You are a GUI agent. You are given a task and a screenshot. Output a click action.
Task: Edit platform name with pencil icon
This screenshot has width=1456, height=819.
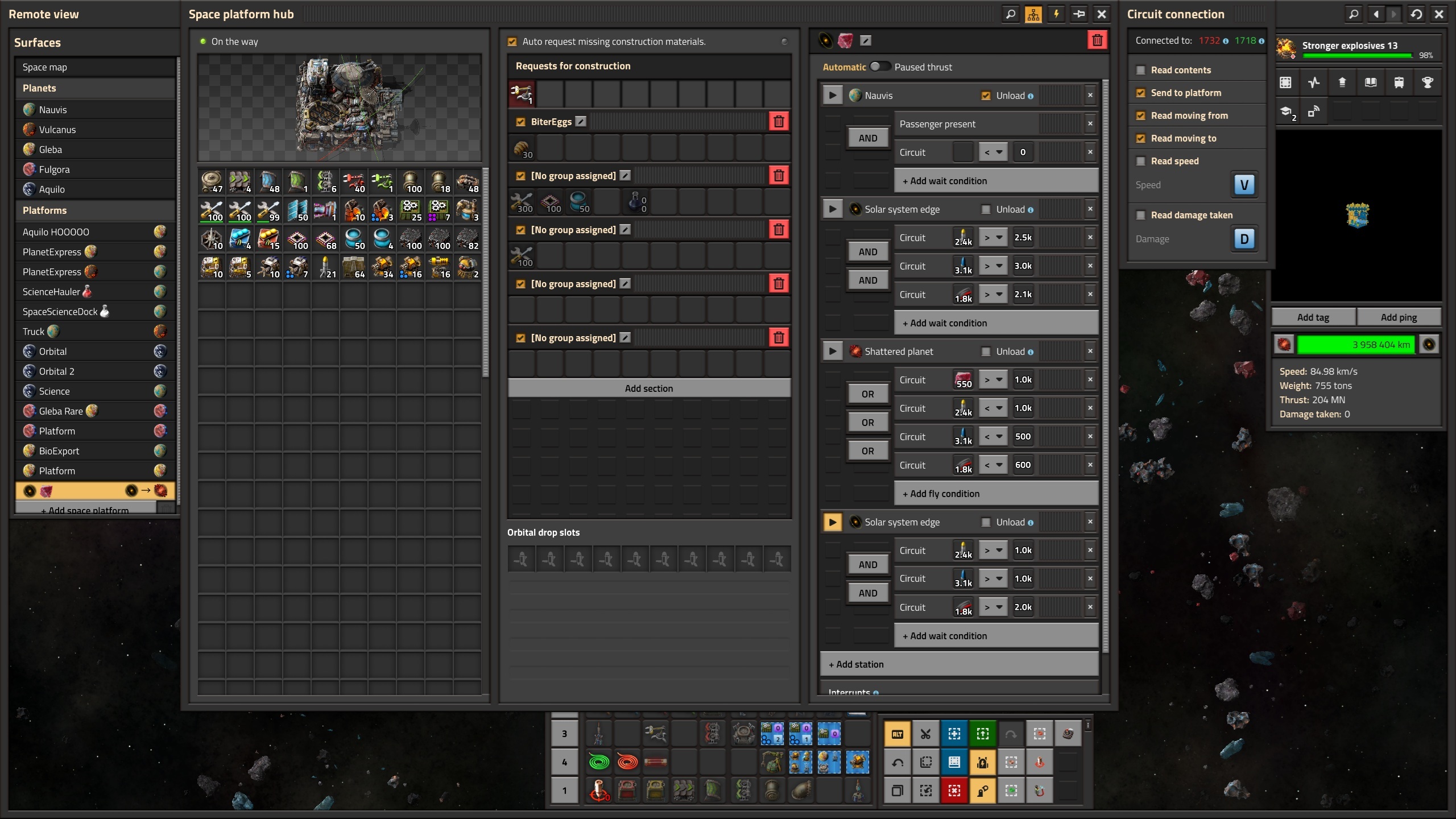[866, 40]
